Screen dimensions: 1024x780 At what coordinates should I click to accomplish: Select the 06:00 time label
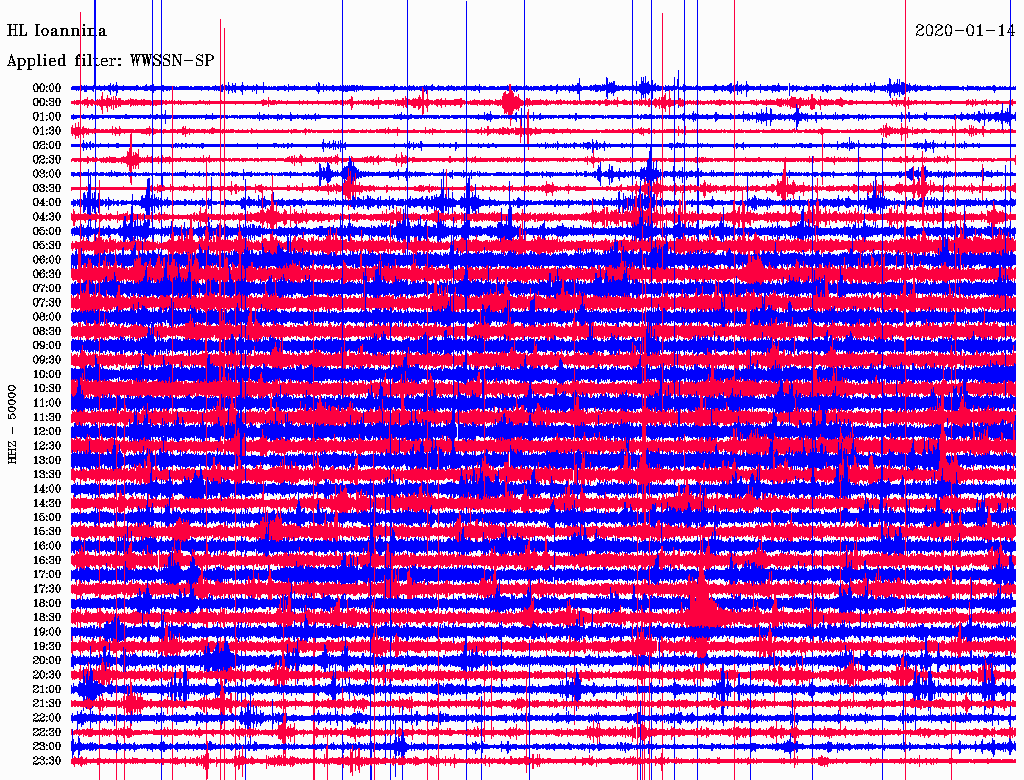click(46, 259)
